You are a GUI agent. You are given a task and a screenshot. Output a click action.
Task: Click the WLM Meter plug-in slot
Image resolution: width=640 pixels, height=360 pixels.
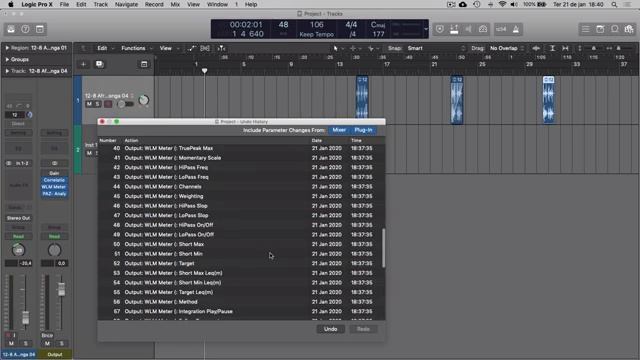pos(54,187)
